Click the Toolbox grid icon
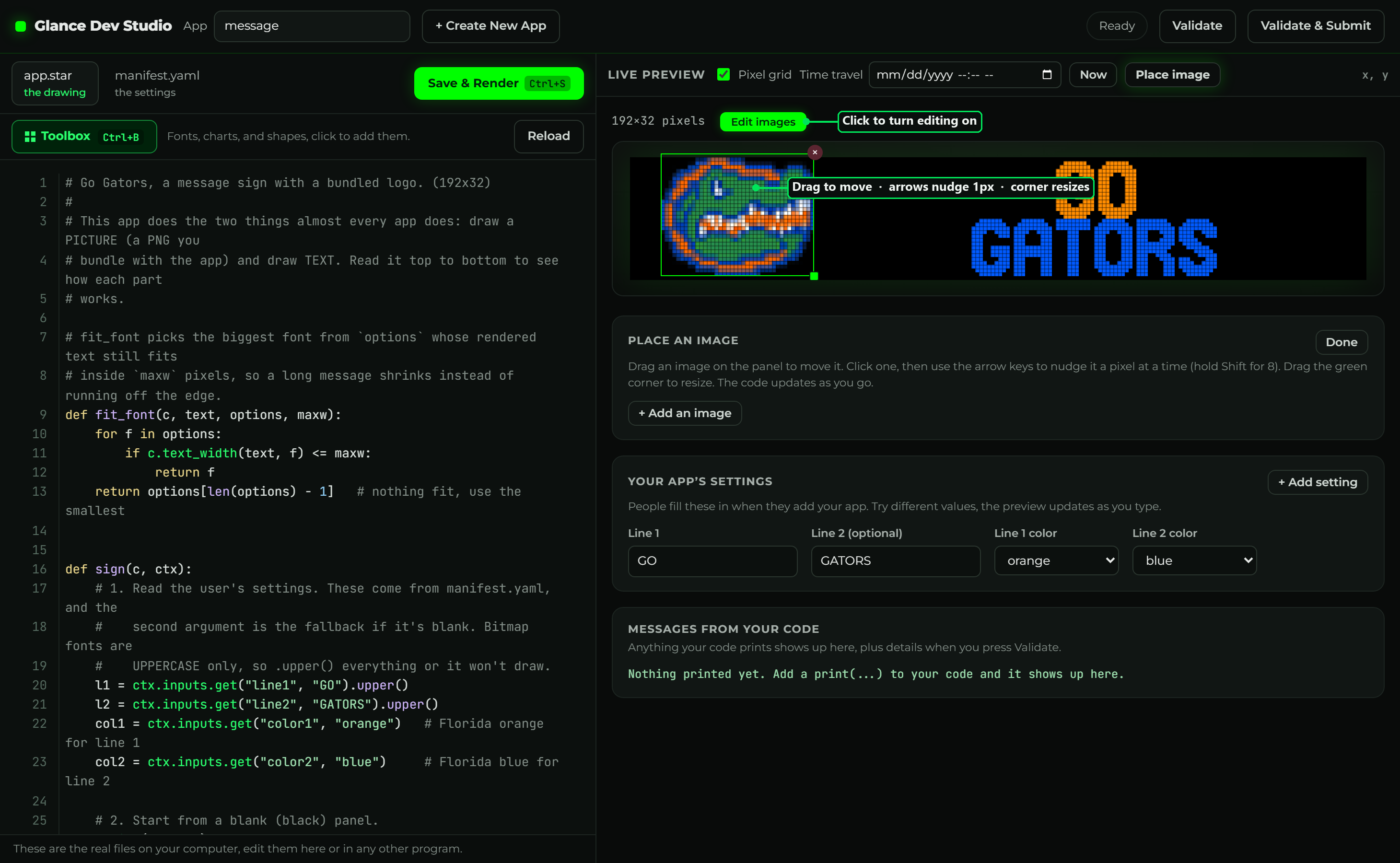This screenshot has height=863, width=1400. click(x=30, y=137)
